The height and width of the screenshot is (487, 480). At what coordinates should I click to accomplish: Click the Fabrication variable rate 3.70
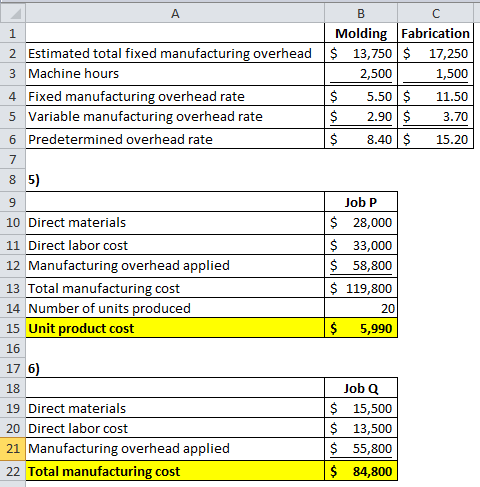tap(435, 117)
